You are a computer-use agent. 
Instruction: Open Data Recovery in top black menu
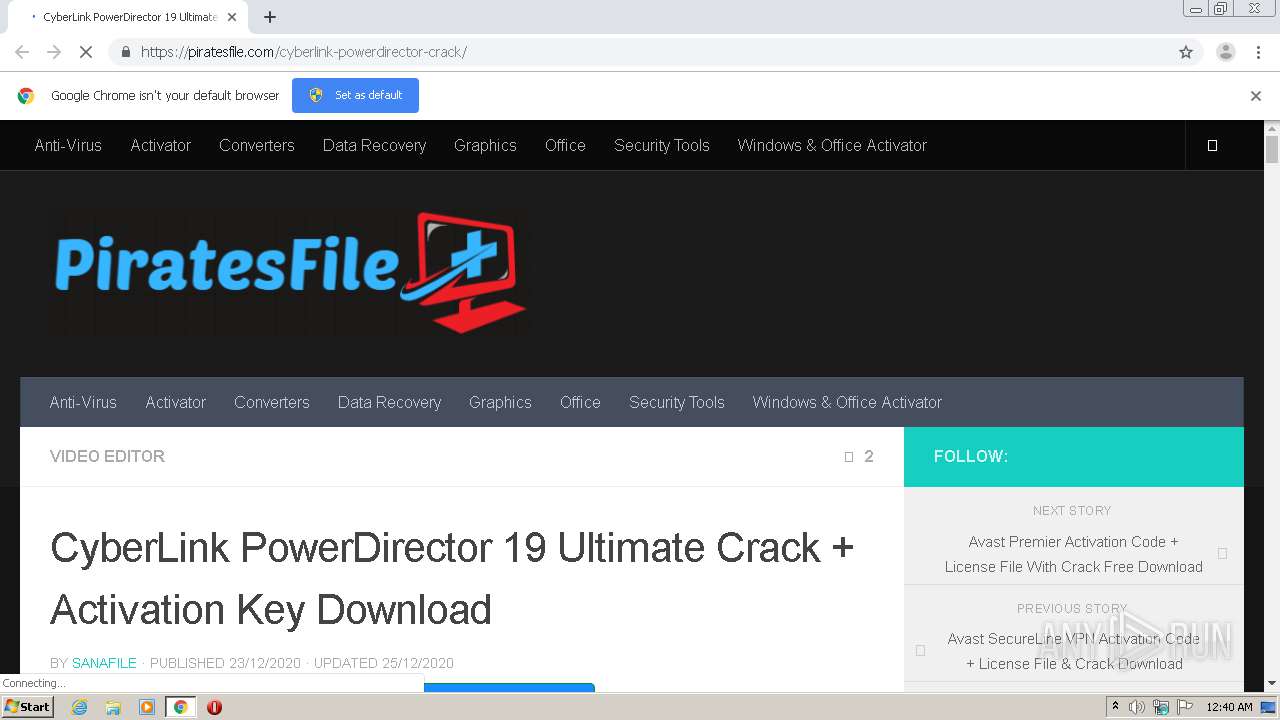374,145
